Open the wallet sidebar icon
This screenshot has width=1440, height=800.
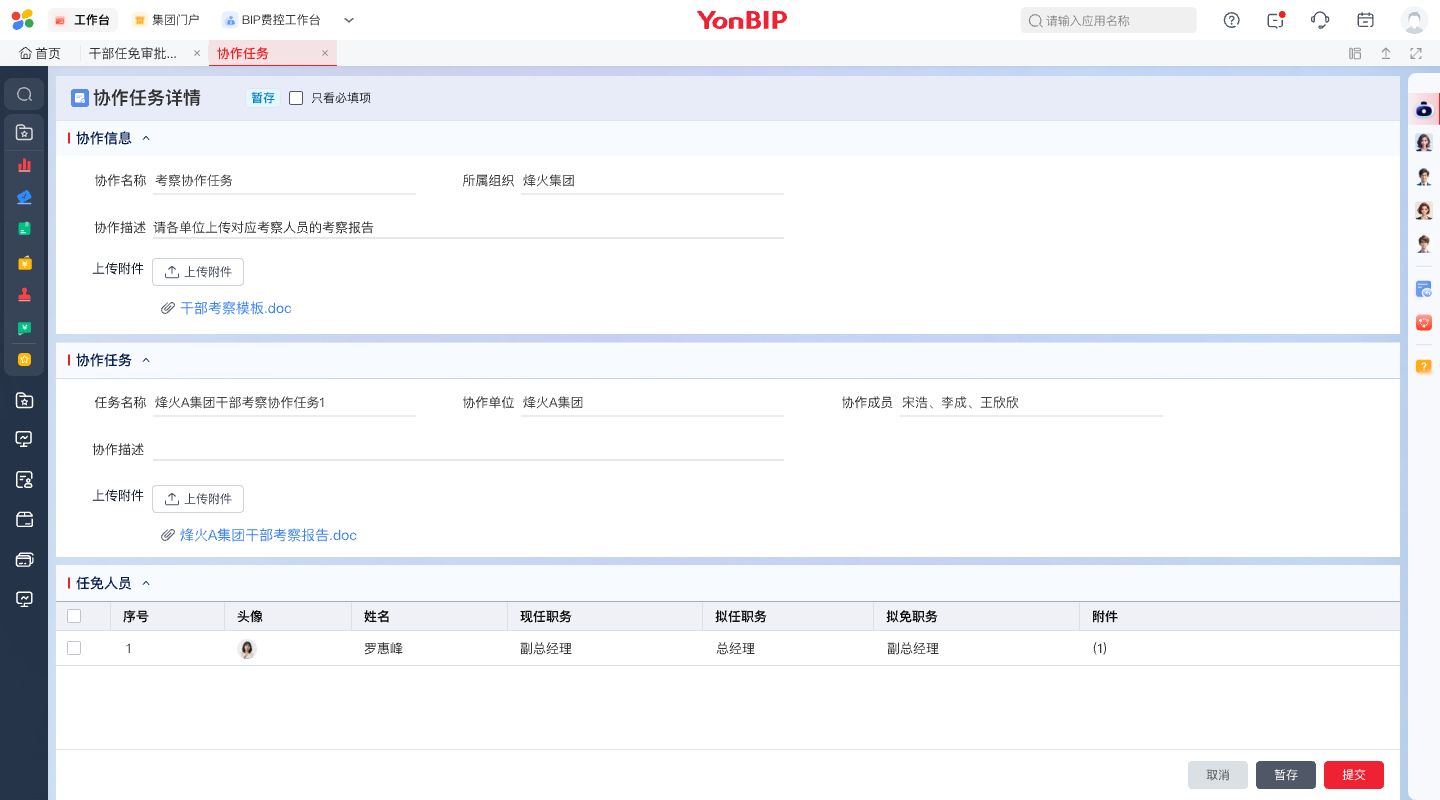click(25, 519)
